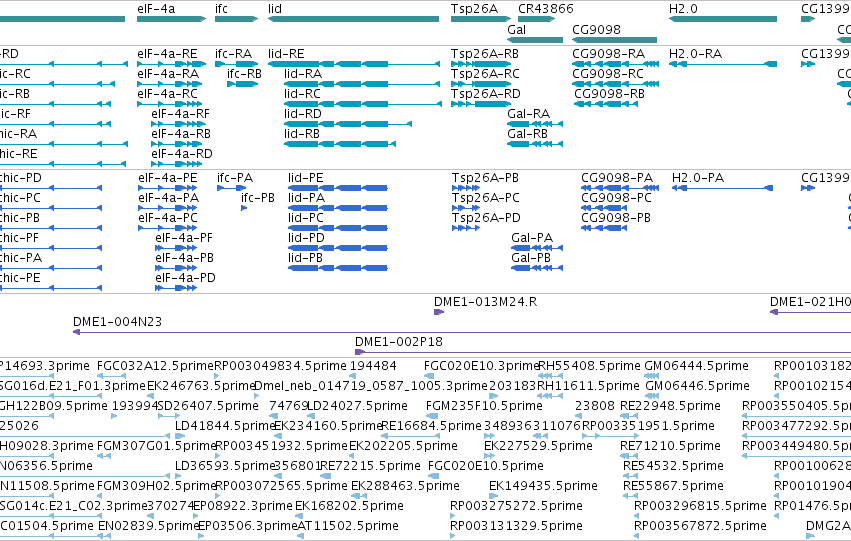The image size is (851, 541).
Task: Open the lid-RE transcript model
Action: (x=353, y=64)
